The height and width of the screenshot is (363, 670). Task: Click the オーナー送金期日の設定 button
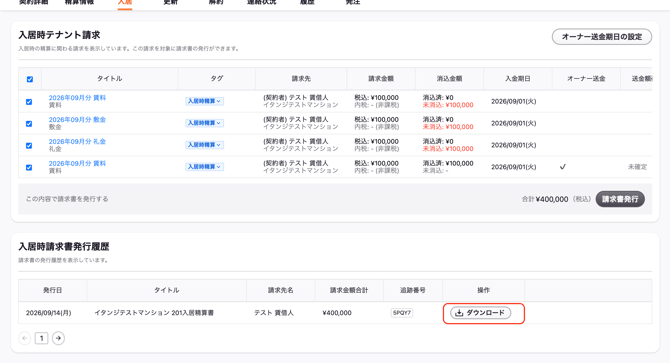pos(602,37)
